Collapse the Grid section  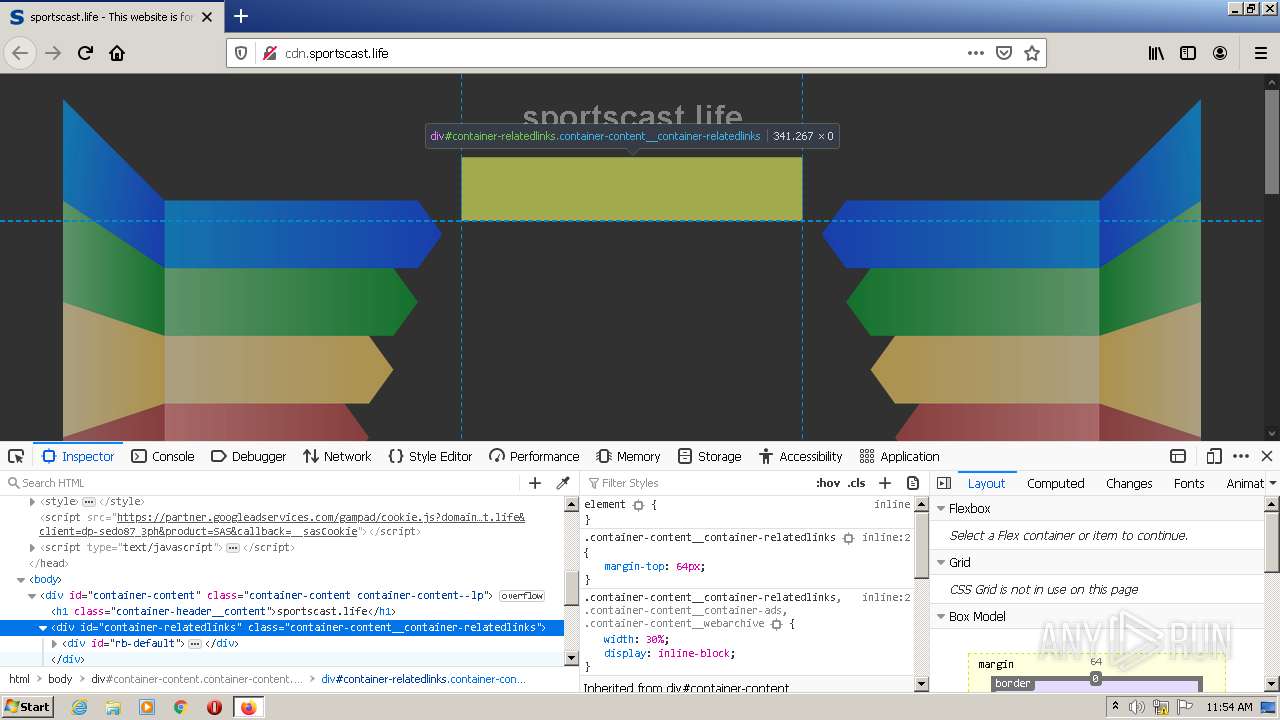941,563
